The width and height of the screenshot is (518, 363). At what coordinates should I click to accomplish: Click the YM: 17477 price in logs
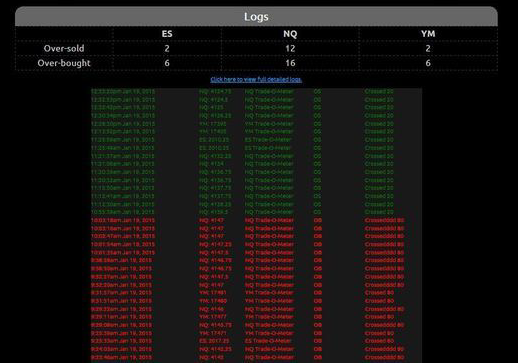[x=213, y=317]
